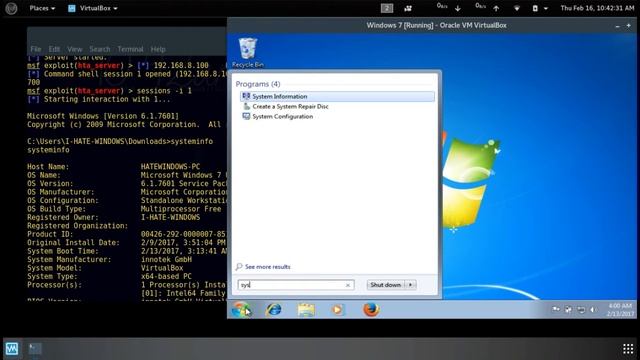
Task: Open the Wi-Fi network panel icon
Action: coord(517,8)
